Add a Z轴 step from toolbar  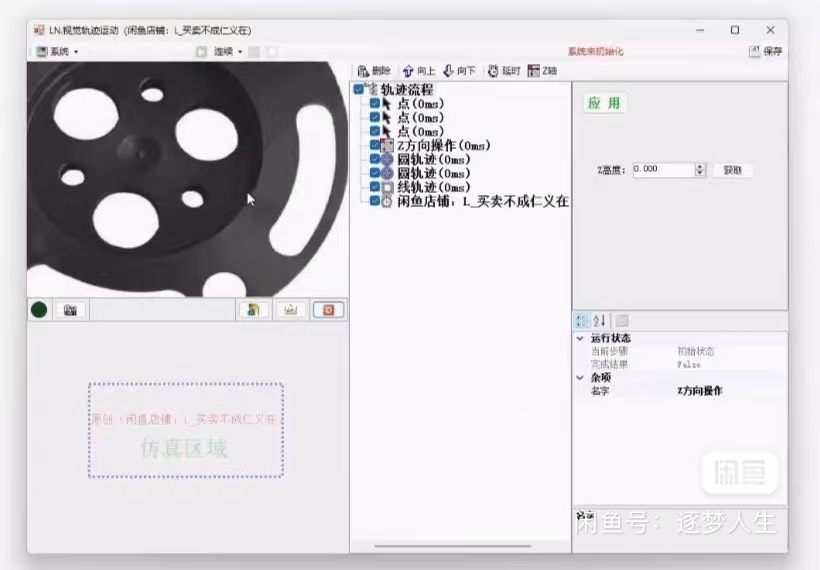[x=542, y=71]
